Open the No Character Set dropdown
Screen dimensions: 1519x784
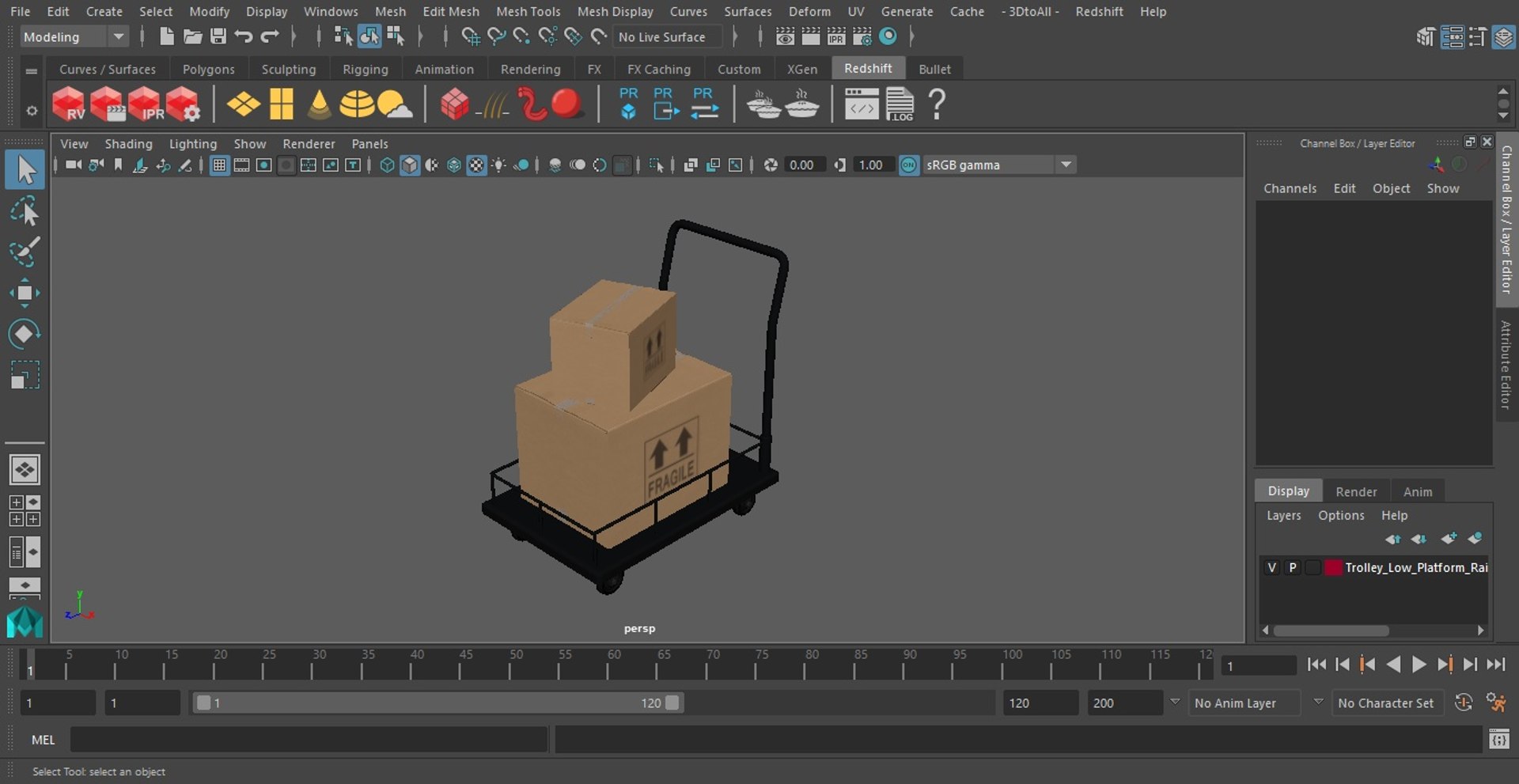1389,703
